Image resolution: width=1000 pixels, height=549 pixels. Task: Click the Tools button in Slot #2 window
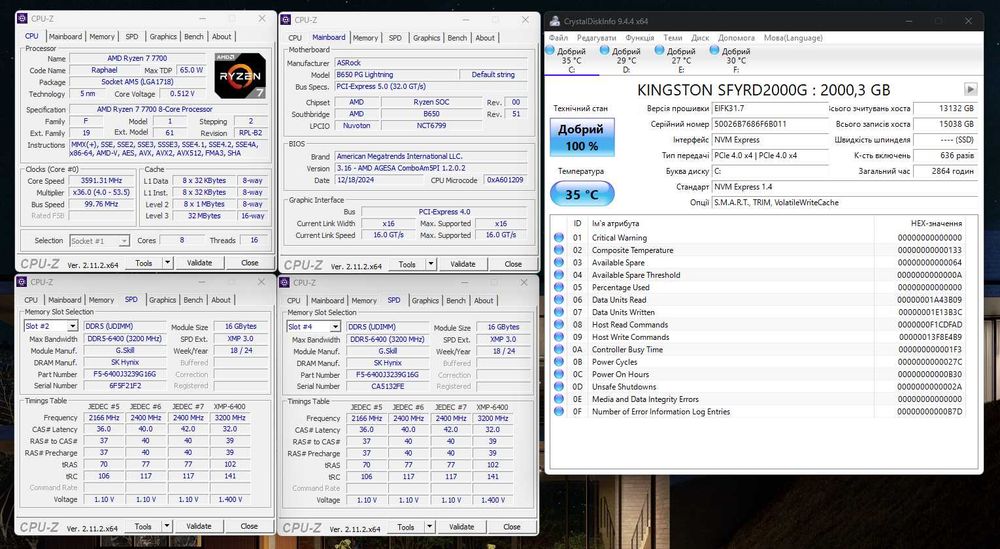pyautogui.click(x=143, y=527)
